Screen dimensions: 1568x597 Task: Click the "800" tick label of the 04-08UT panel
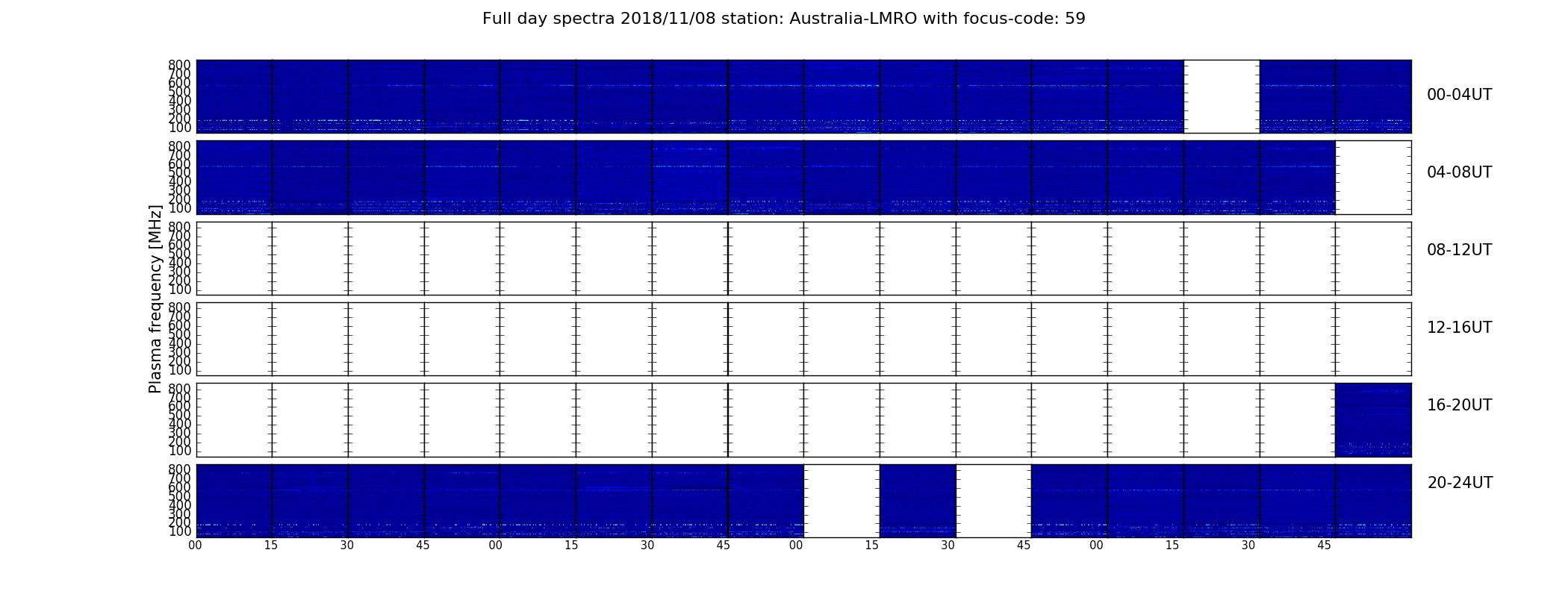[x=180, y=146]
